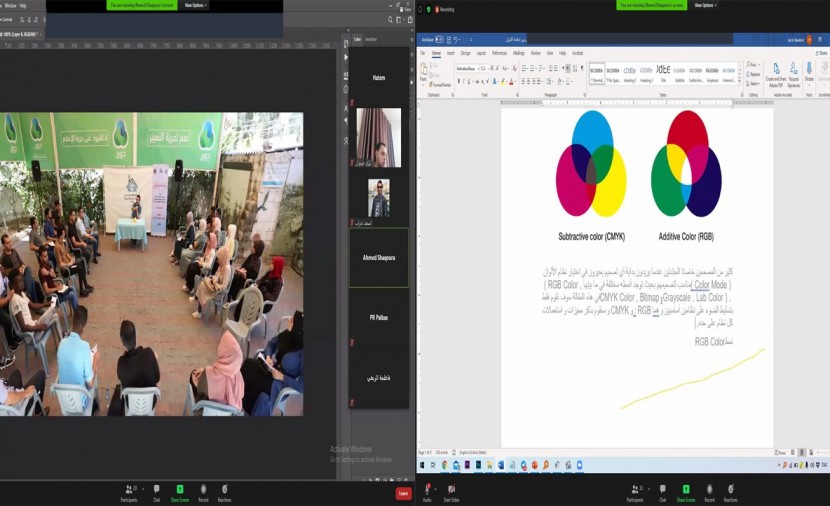
Task: Toggle Start Video in the right Zoom toolbar
Action: (x=451, y=491)
